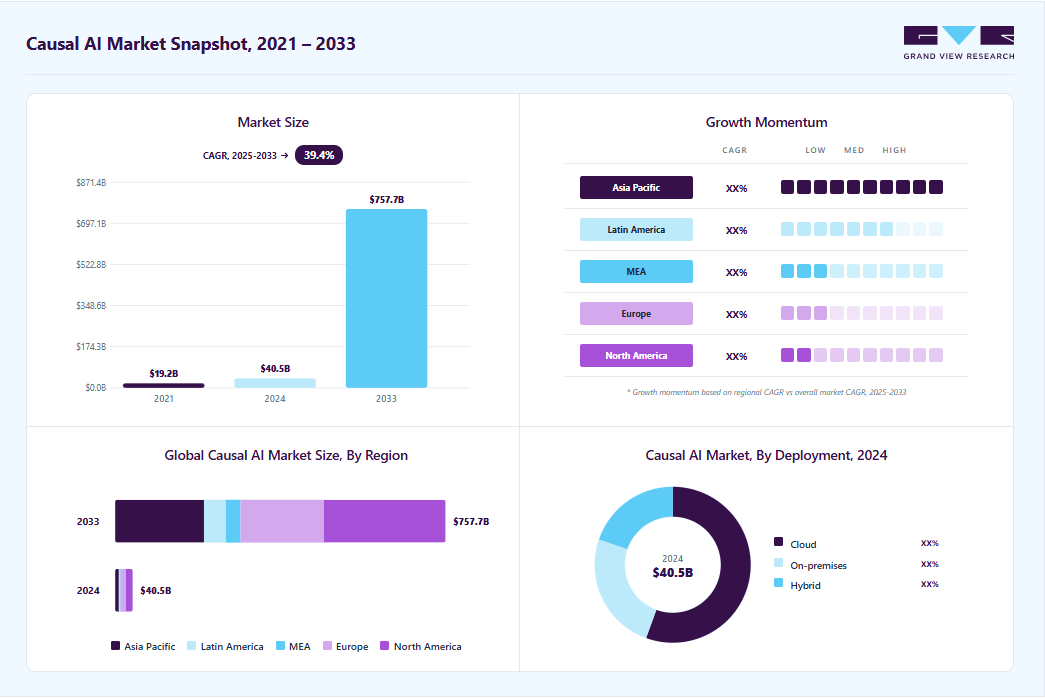
Task: Click the Europe momentum indicator squares
Action: pos(862,313)
